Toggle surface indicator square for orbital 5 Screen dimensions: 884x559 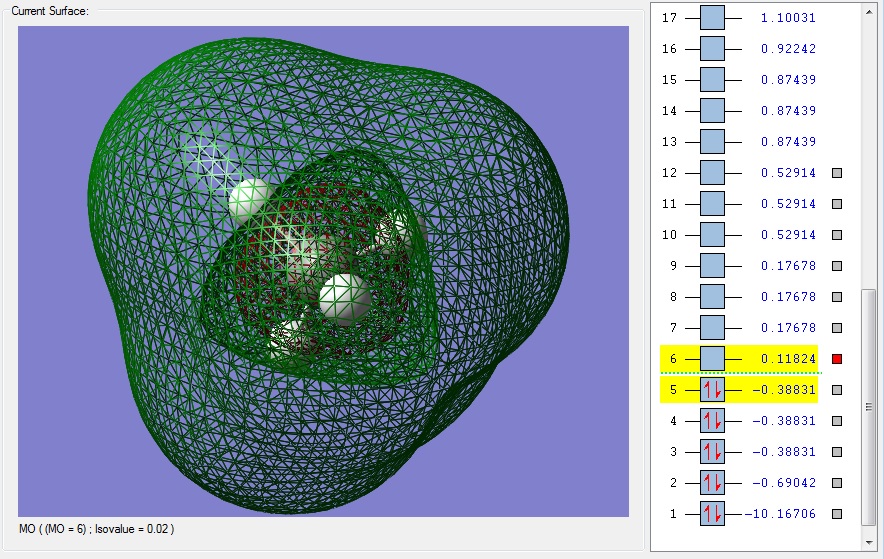point(837,390)
